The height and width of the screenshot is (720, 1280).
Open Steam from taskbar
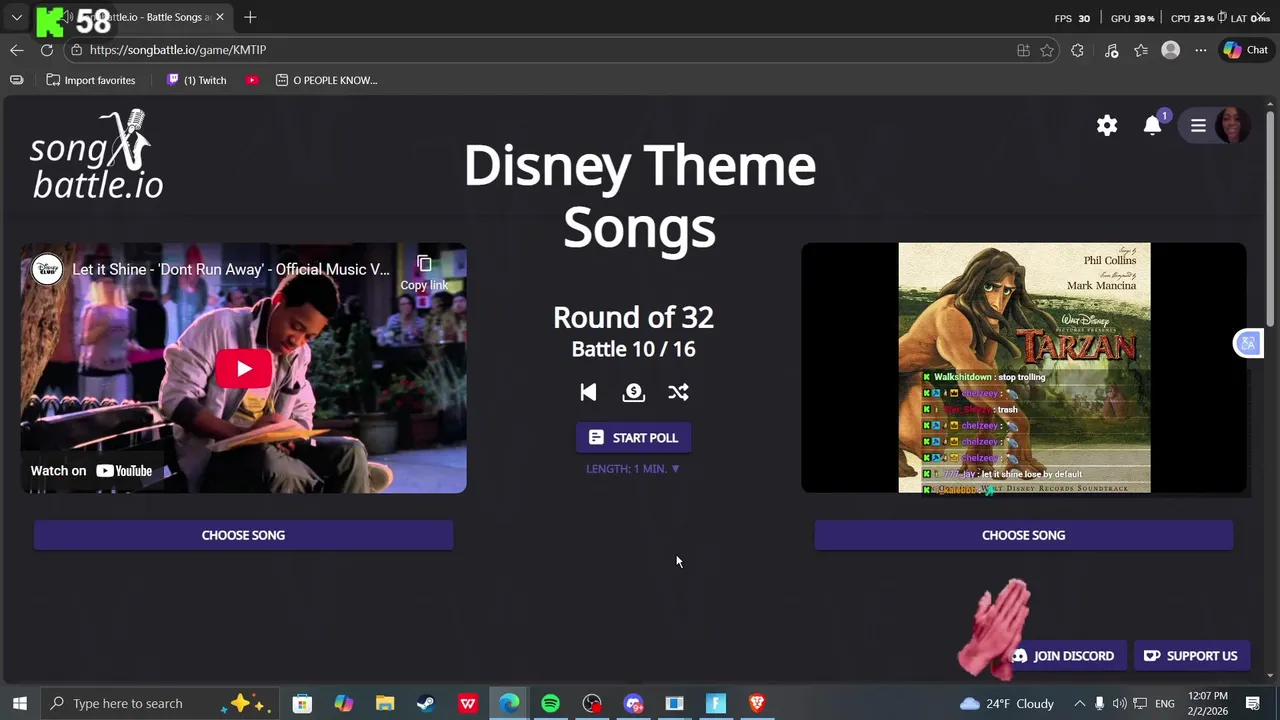pos(426,703)
